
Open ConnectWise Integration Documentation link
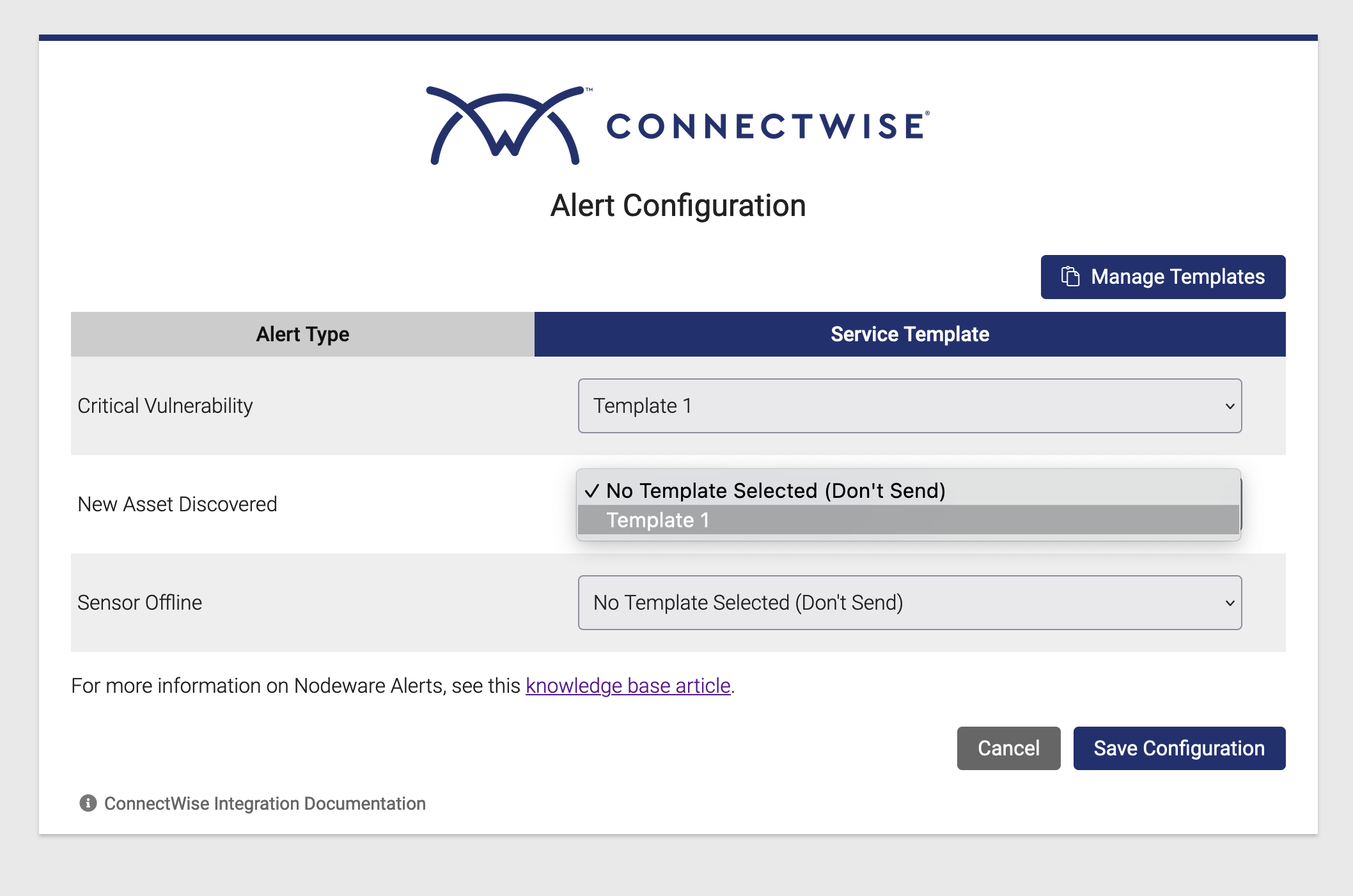pyautogui.click(x=265, y=803)
